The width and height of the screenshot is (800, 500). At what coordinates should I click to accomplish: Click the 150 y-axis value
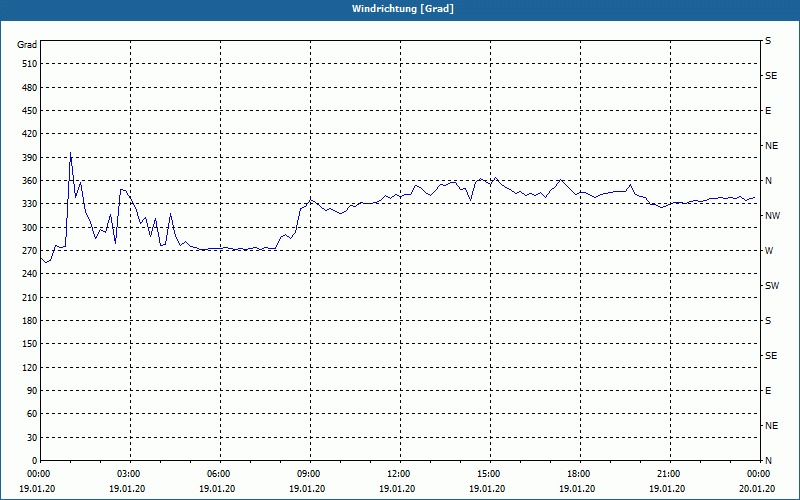[30, 343]
